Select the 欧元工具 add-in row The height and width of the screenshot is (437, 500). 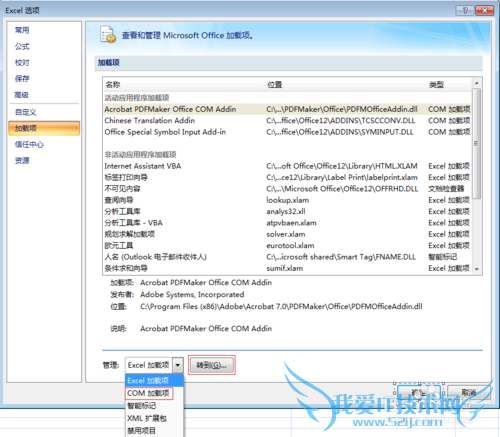coord(287,245)
